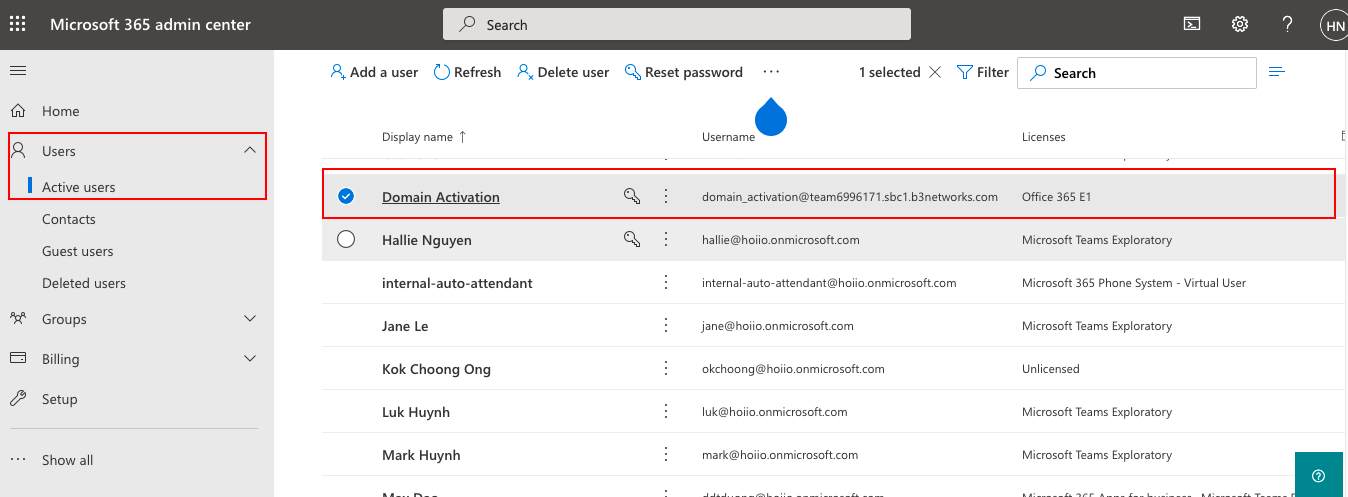1348x497 pixels.
Task: Click the Groups people icon
Action: 18,319
